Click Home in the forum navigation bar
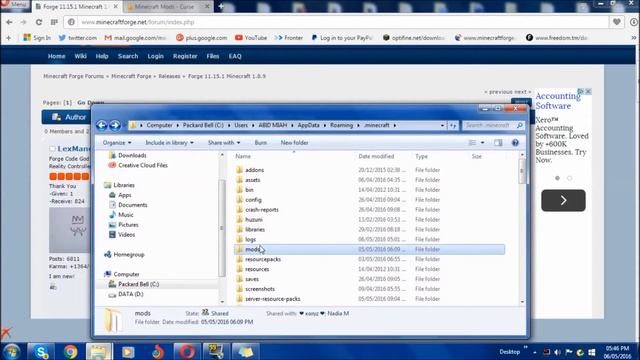Image resolution: width=640 pixels, height=360 pixels. 56,56
